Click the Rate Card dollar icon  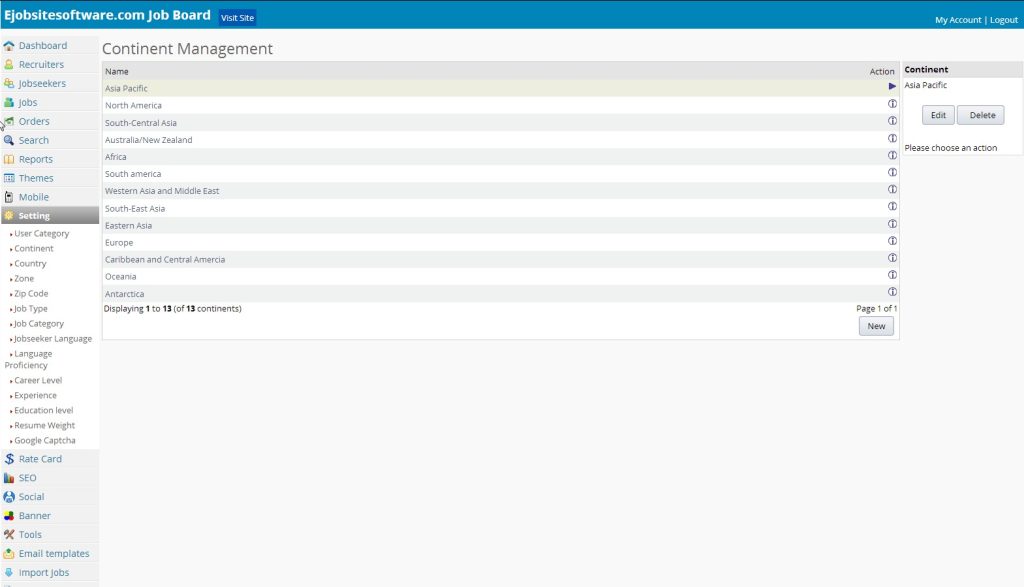(8, 459)
